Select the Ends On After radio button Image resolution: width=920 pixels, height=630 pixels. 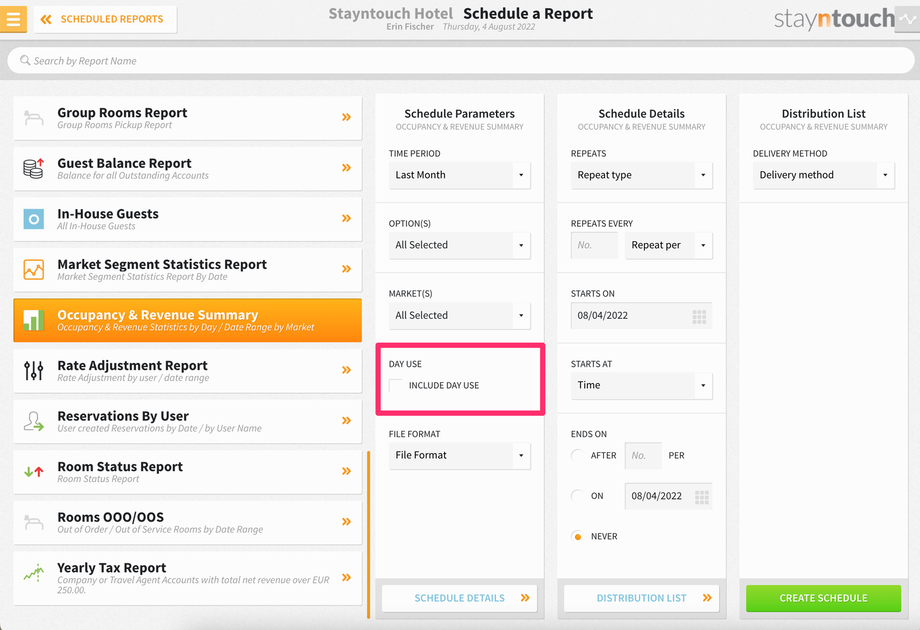[x=577, y=455]
